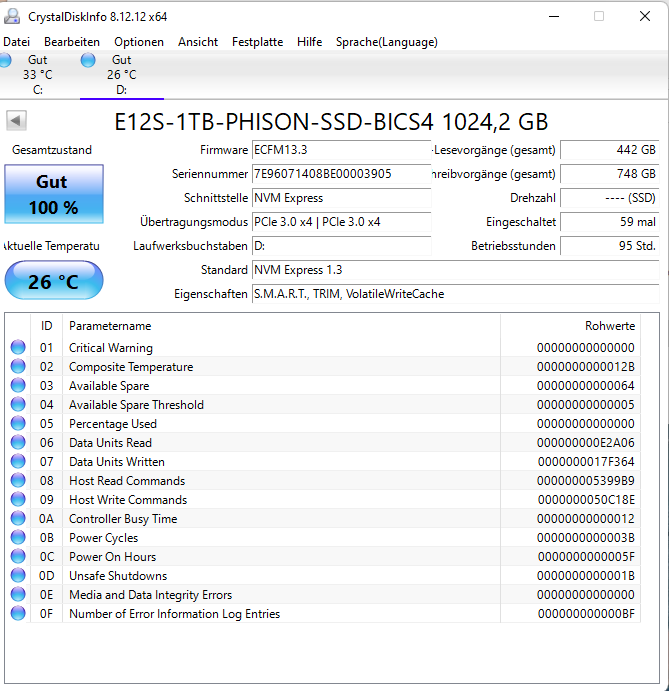Click the previous disk arrow button
The height and width of the screenshot is (691, 669).
16,120
